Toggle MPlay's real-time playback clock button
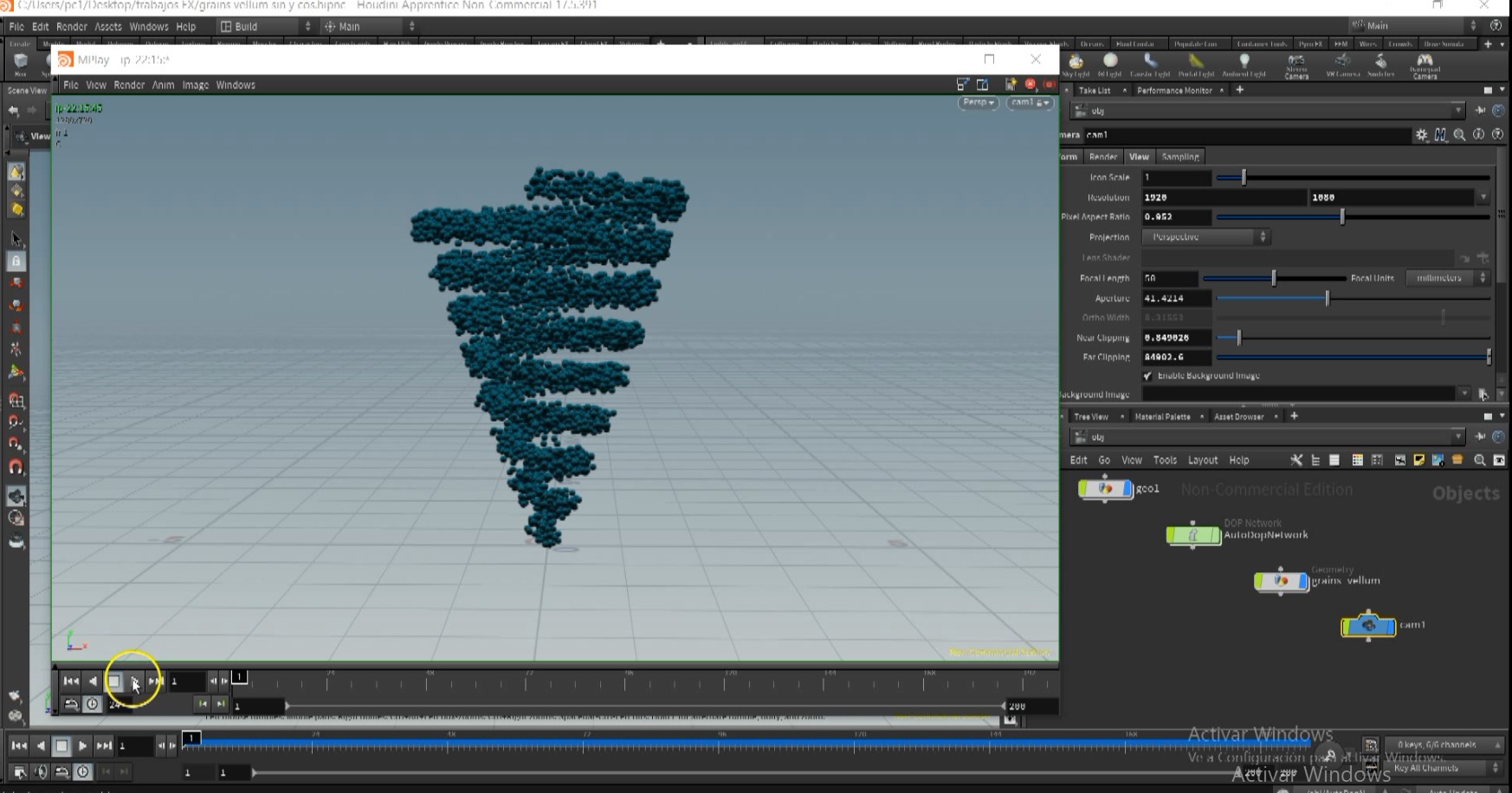Image resolution: width=1512 pixels, height=793 pixels. tap(93, 704)
